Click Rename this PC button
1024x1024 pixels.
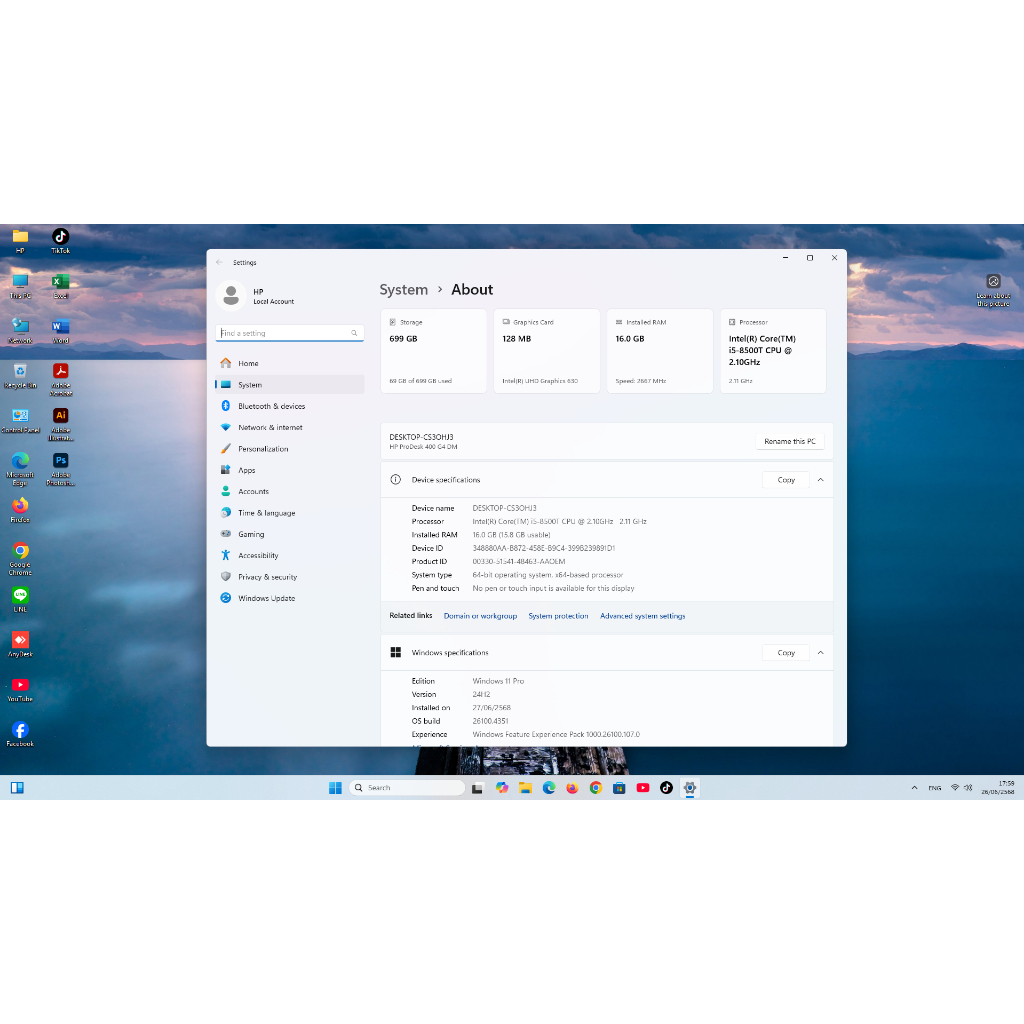pos(789,441)
